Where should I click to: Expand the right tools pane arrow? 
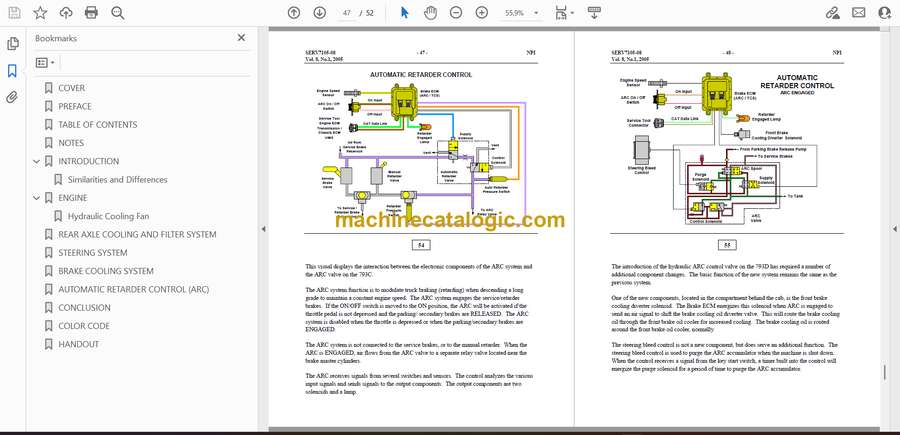click(894, 229)
